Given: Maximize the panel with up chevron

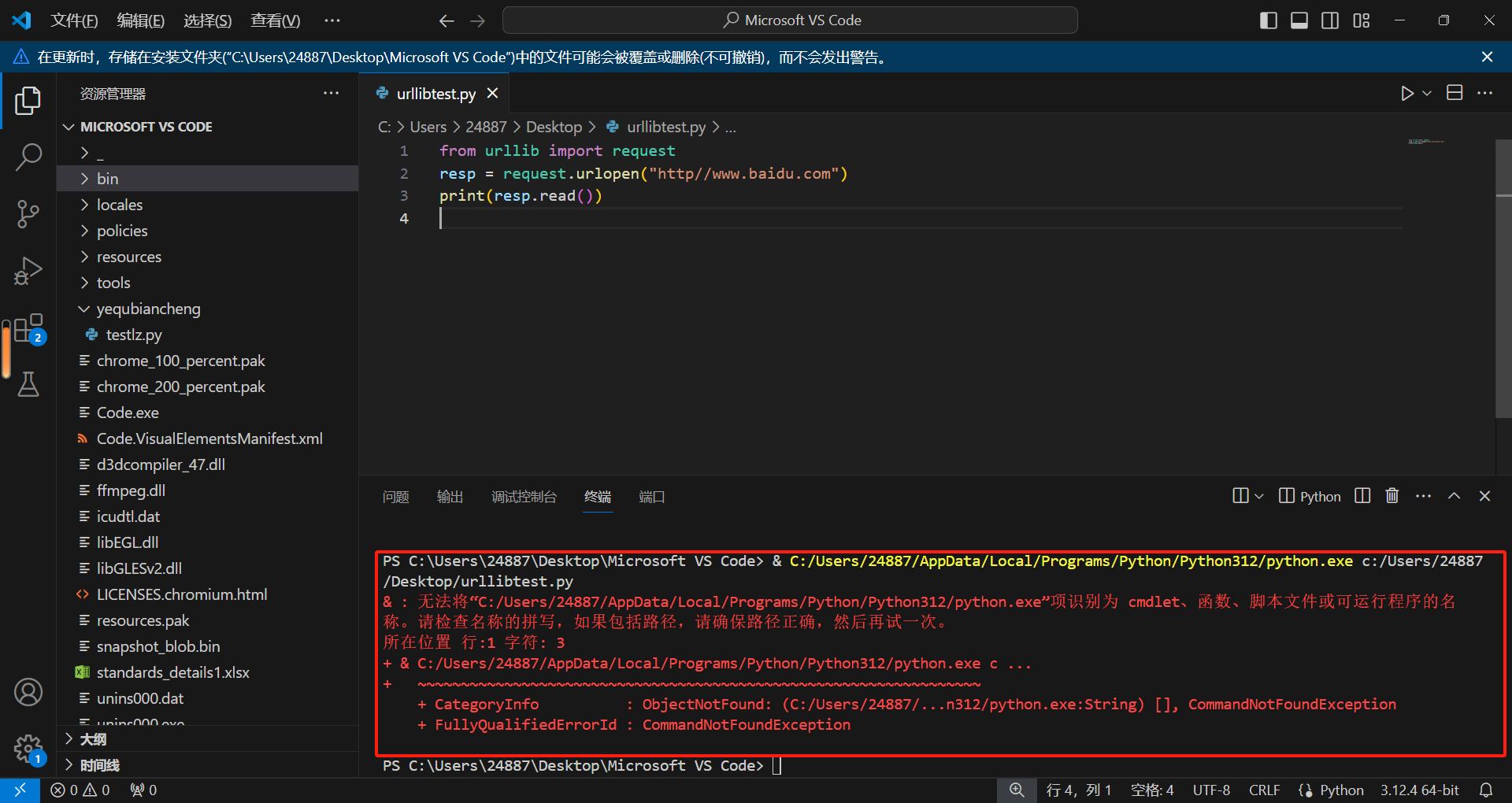Looking at the screenshot, I should click(1454, 496).
